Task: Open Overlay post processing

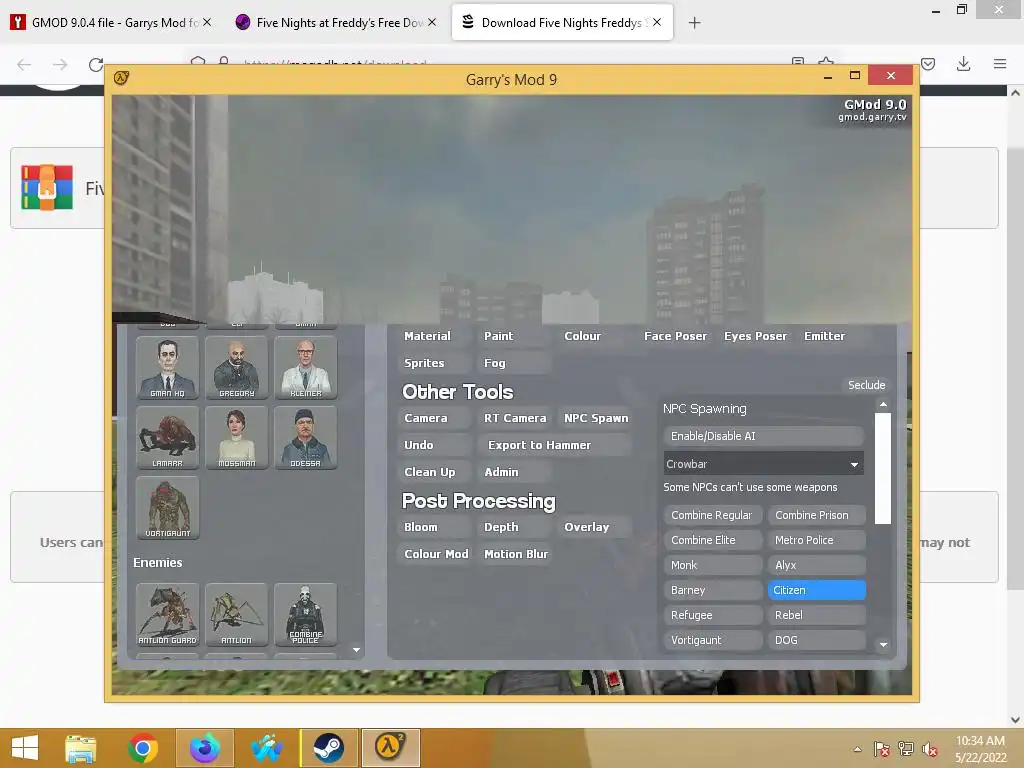Action: tap(593, 527)
